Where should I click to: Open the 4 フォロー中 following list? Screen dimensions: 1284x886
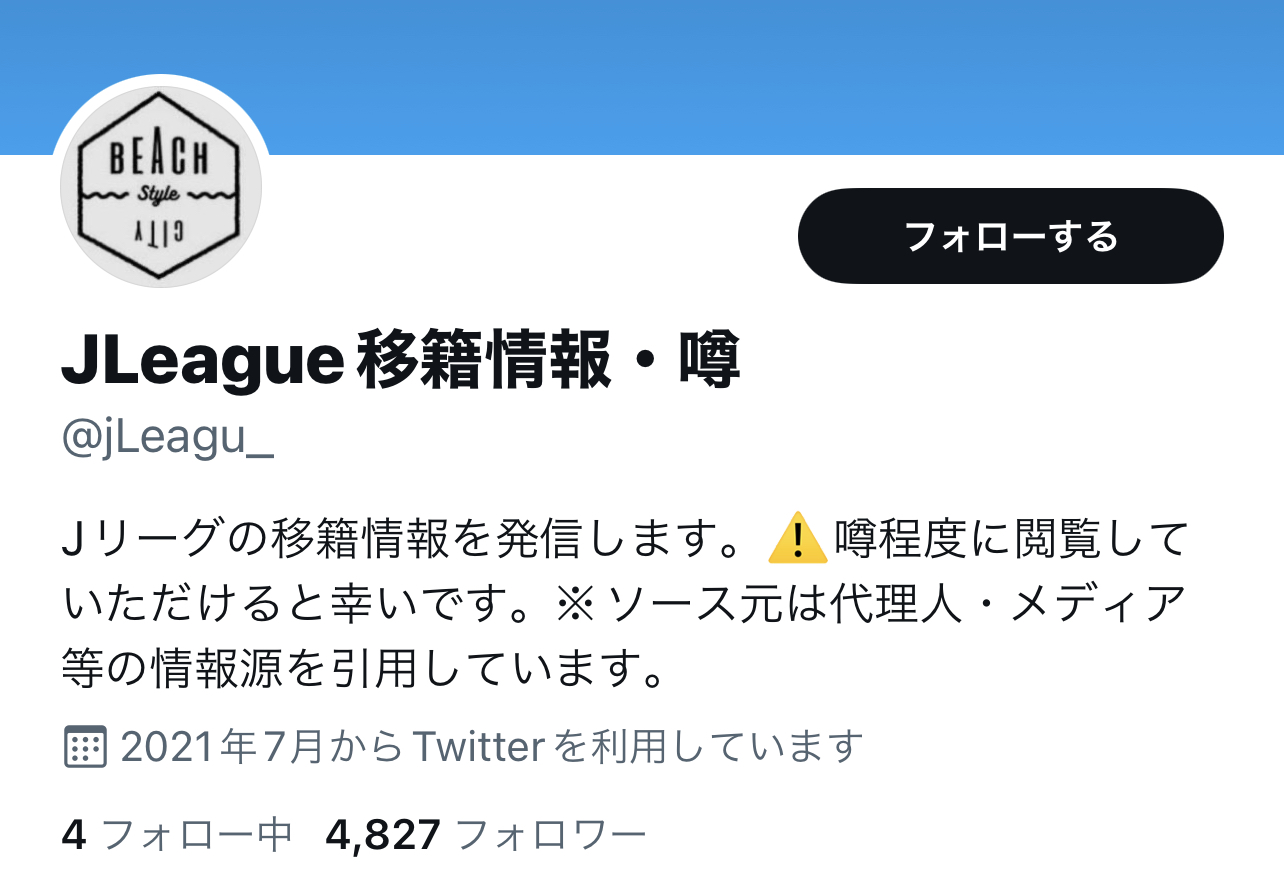177,834
